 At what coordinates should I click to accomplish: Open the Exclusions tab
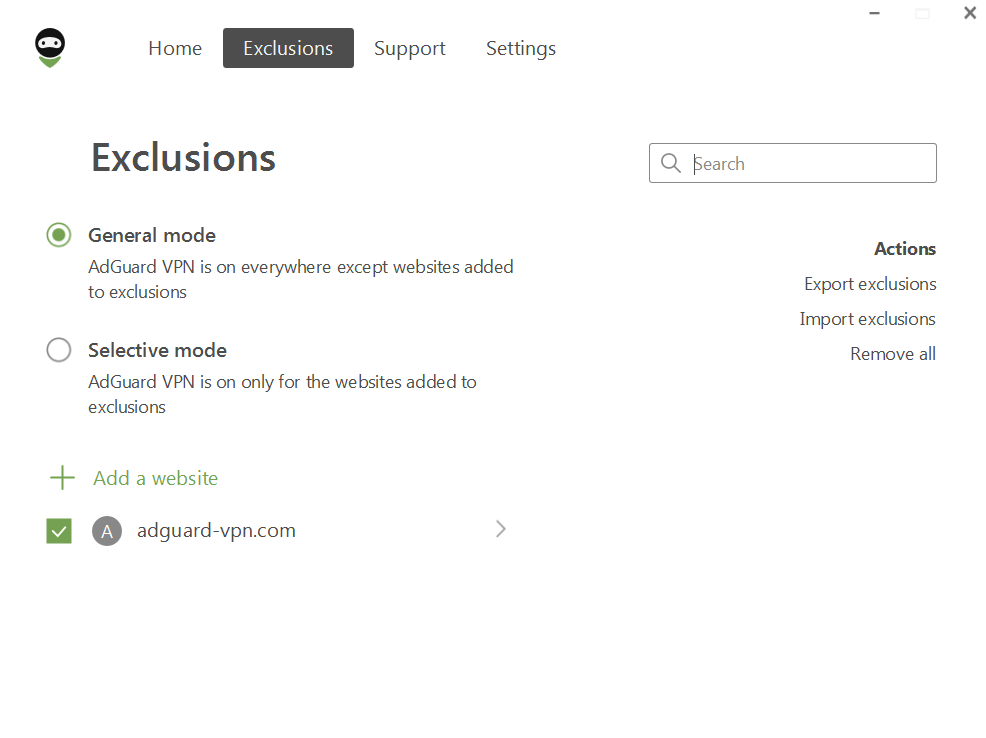(x=288, y=48)
